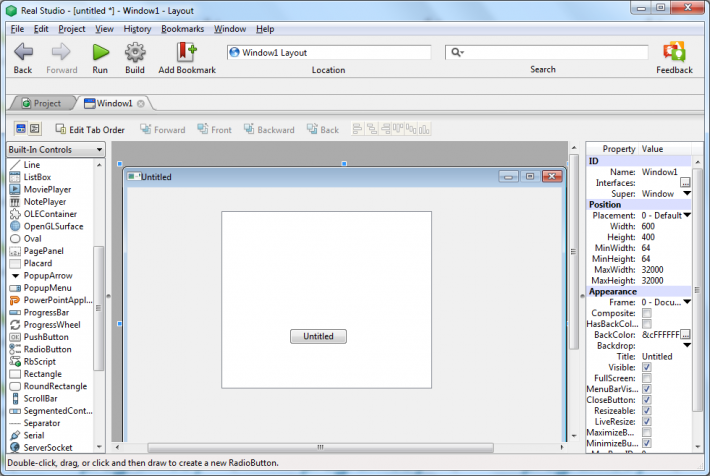710x476 pixels.
Task: Switch to the Project tab
Action: tap(42, 103)
